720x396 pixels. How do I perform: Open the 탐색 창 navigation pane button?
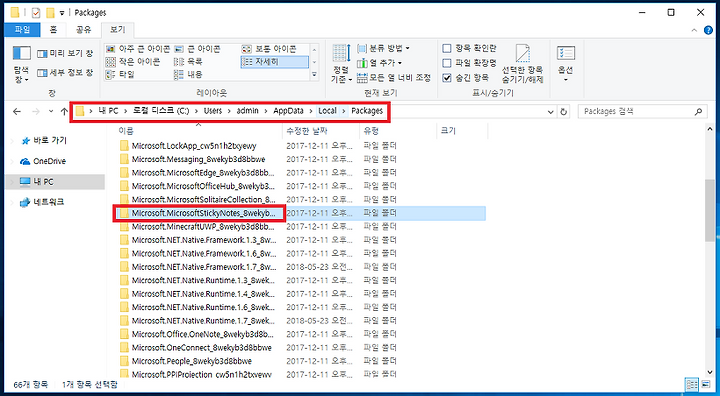click(21, 64)
